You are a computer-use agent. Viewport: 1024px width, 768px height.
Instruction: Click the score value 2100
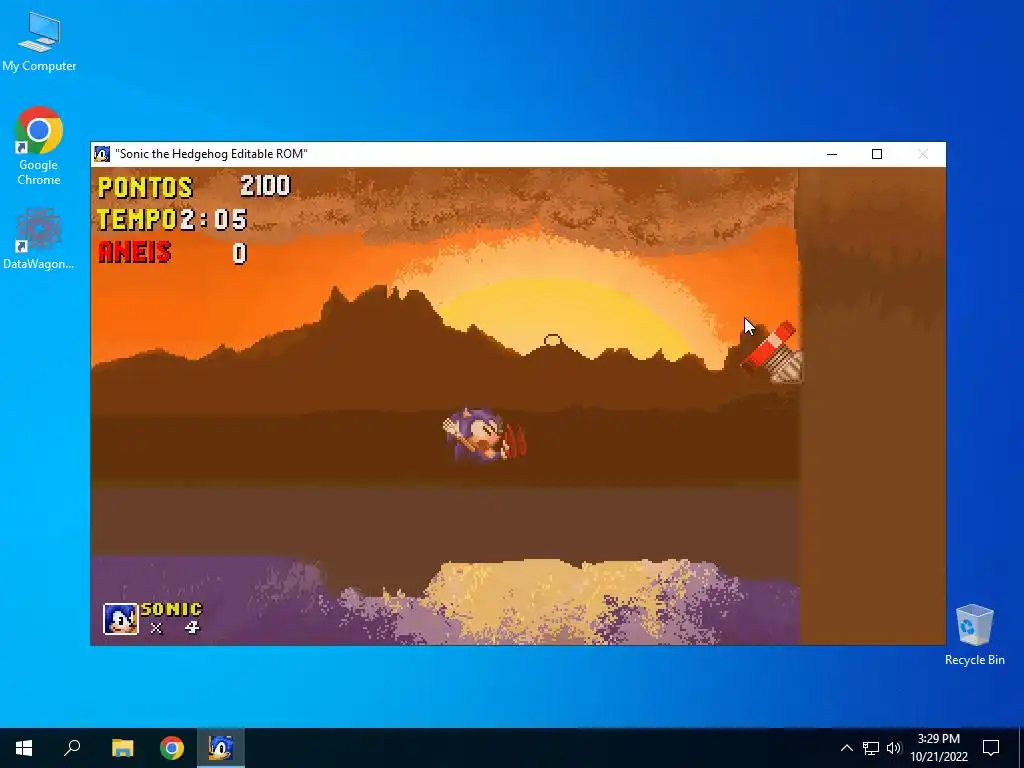pos(264,186)
